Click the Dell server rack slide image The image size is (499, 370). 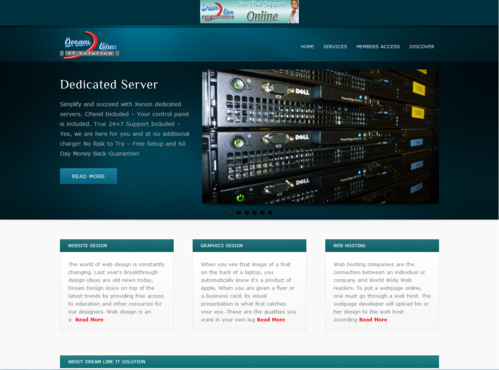320,137
